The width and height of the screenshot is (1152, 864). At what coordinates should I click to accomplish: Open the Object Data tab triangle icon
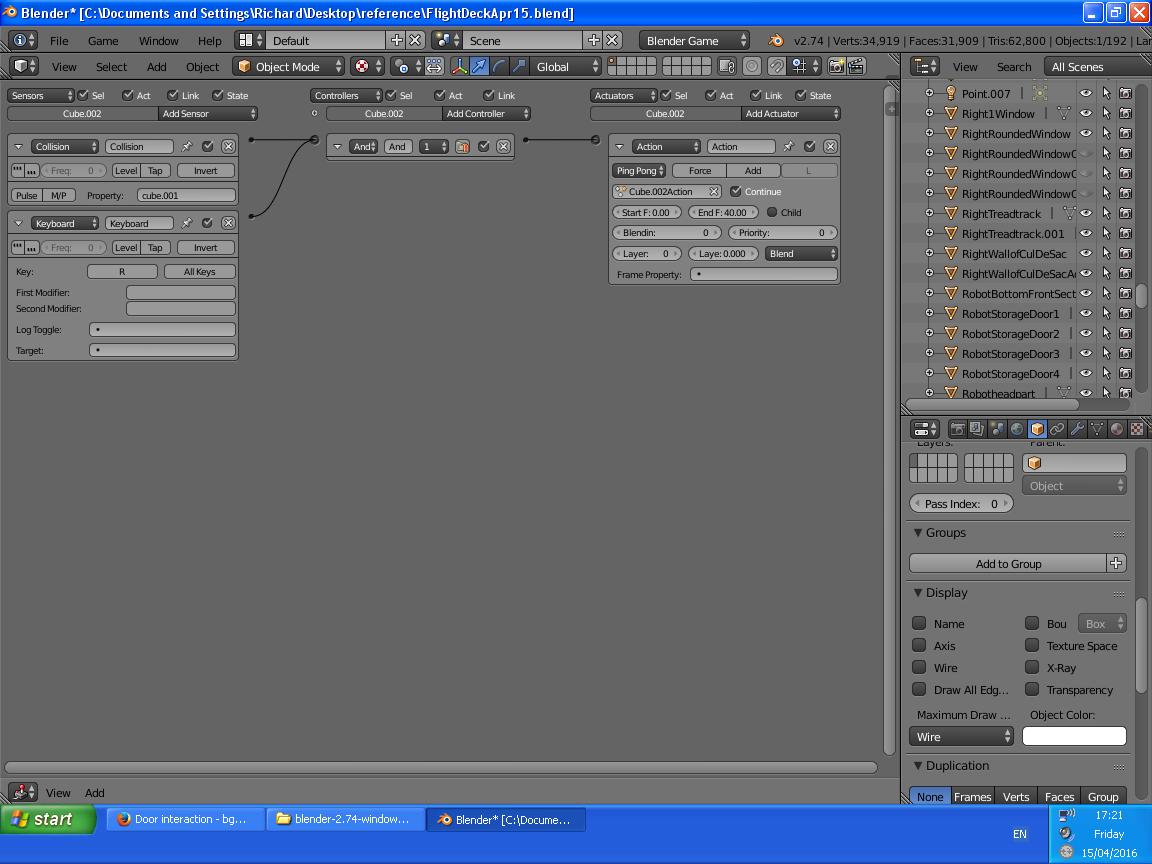pos(1096,429)
